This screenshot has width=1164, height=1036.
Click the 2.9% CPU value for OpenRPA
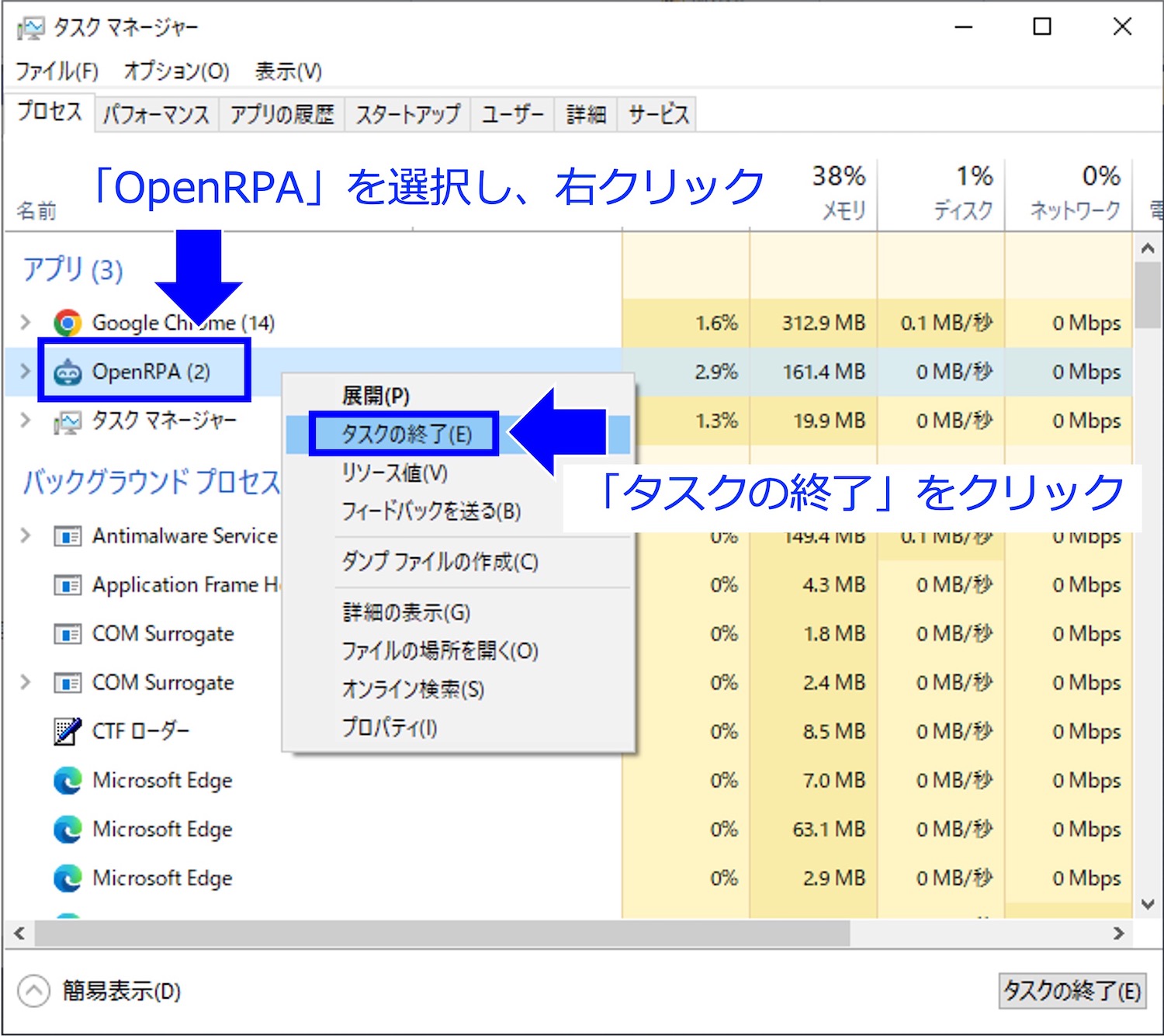pos(715,372)
